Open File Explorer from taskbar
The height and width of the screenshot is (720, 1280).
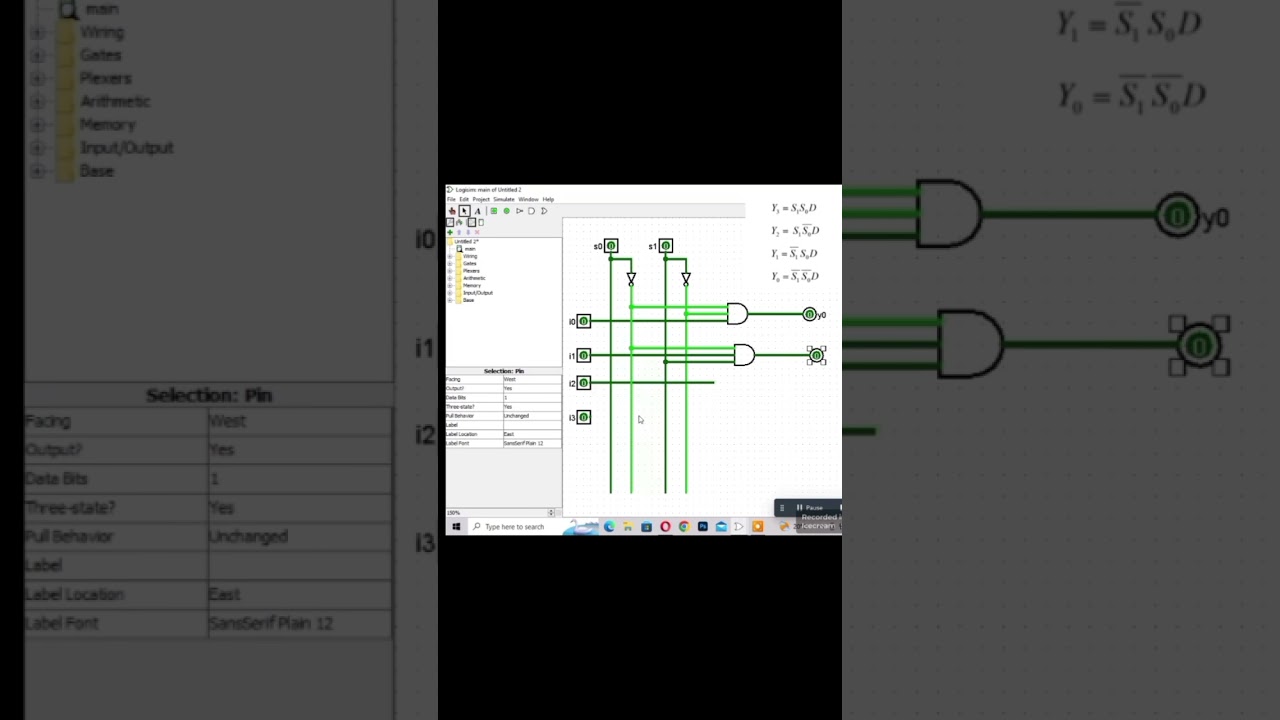(628, 527)
